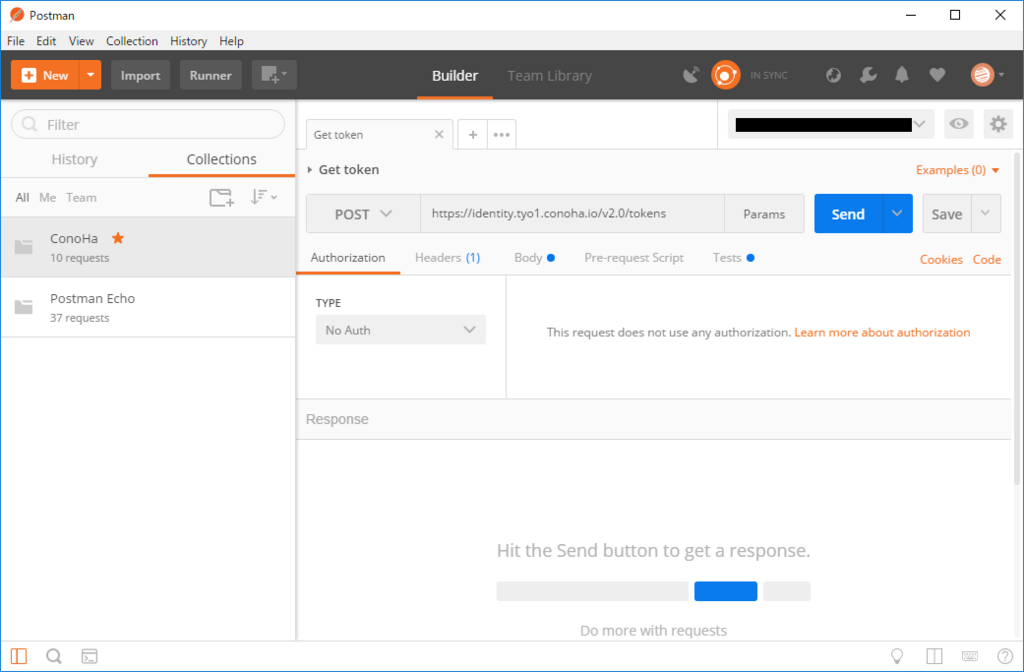Open the Code link
The height and width of the screenshot is (672, 1024).
pos(987,259)
